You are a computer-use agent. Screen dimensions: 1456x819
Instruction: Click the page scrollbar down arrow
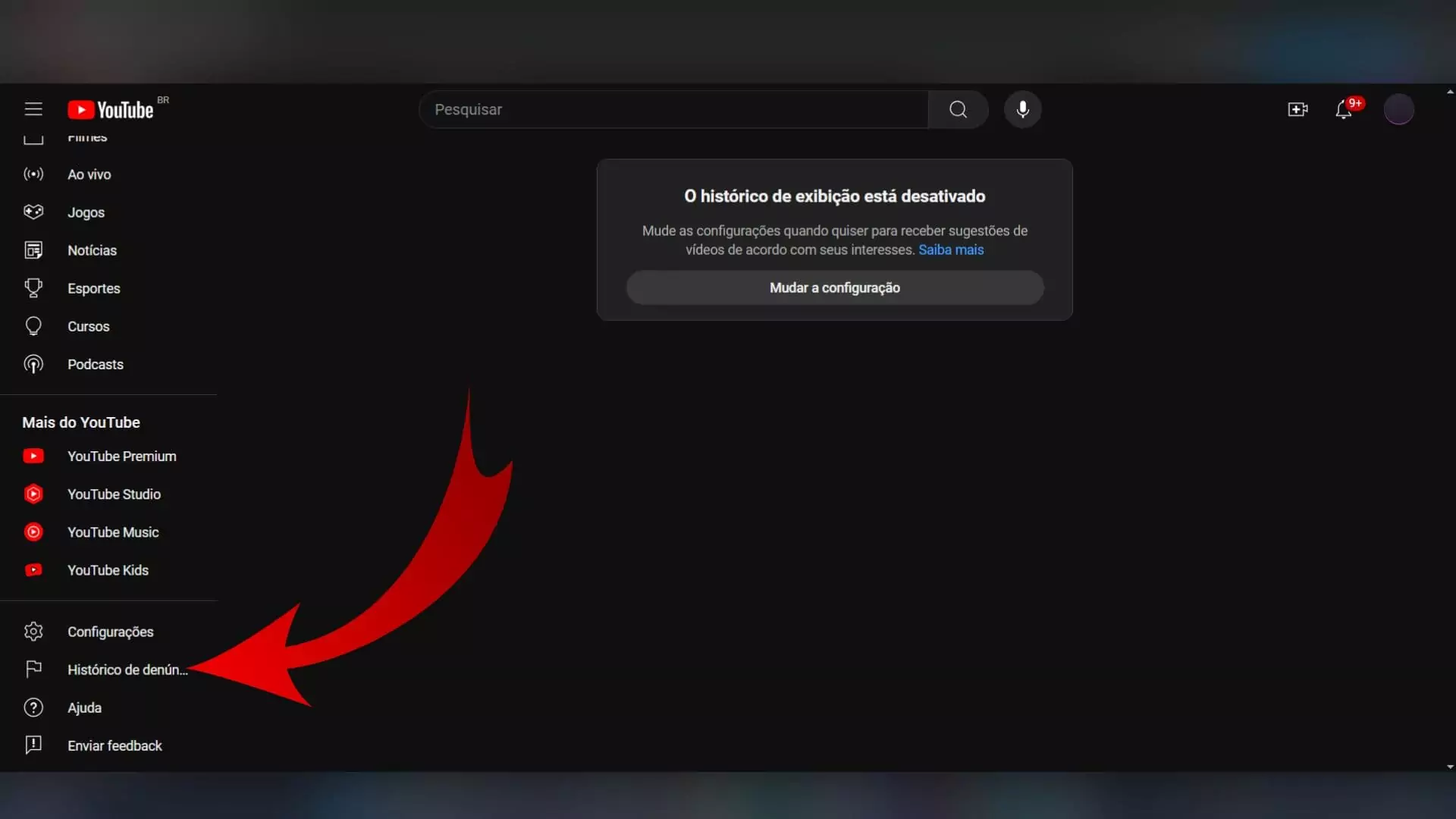[1450, 767]
